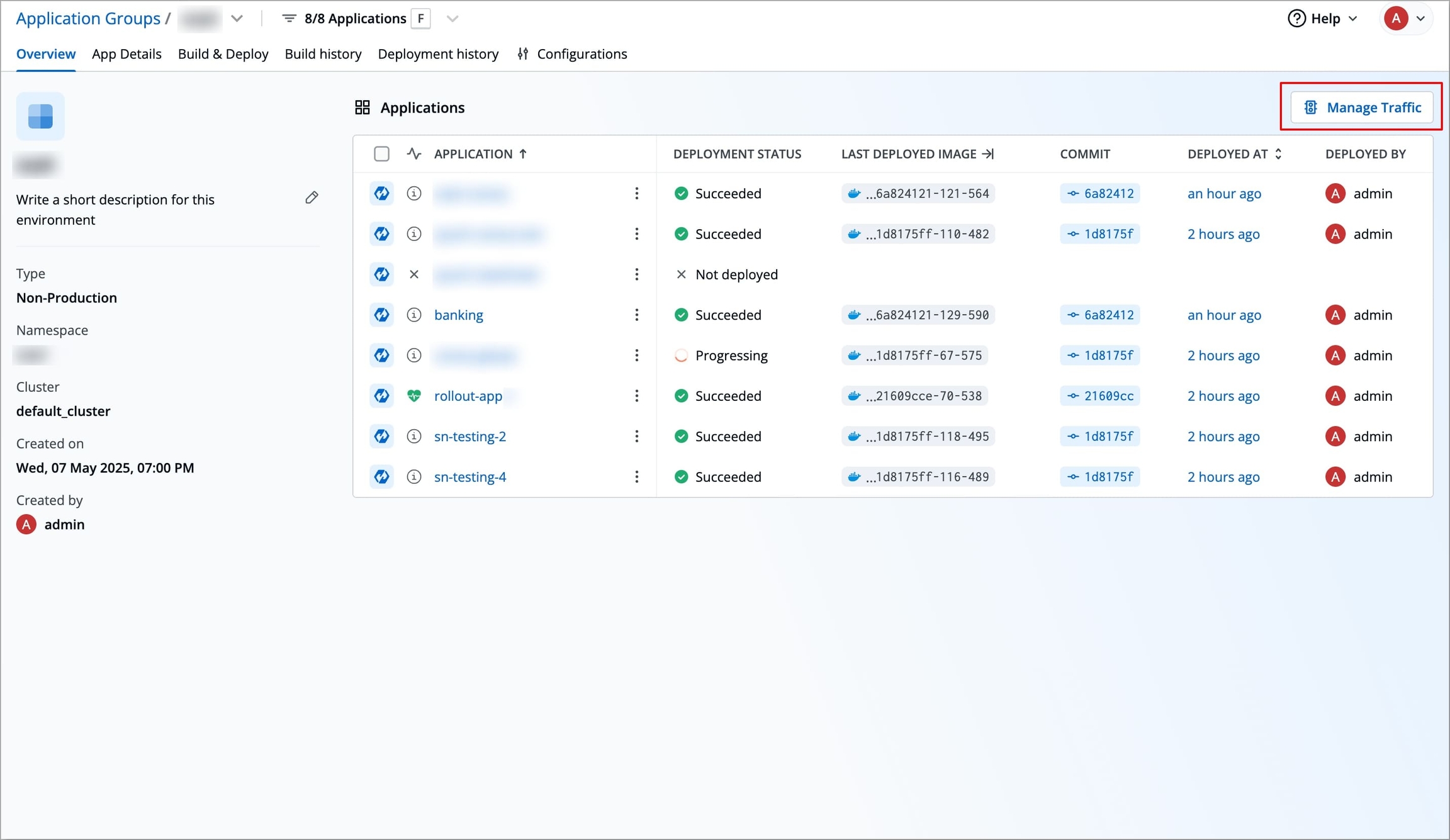Click info icon next to sn-testing-2

[413, 436]
